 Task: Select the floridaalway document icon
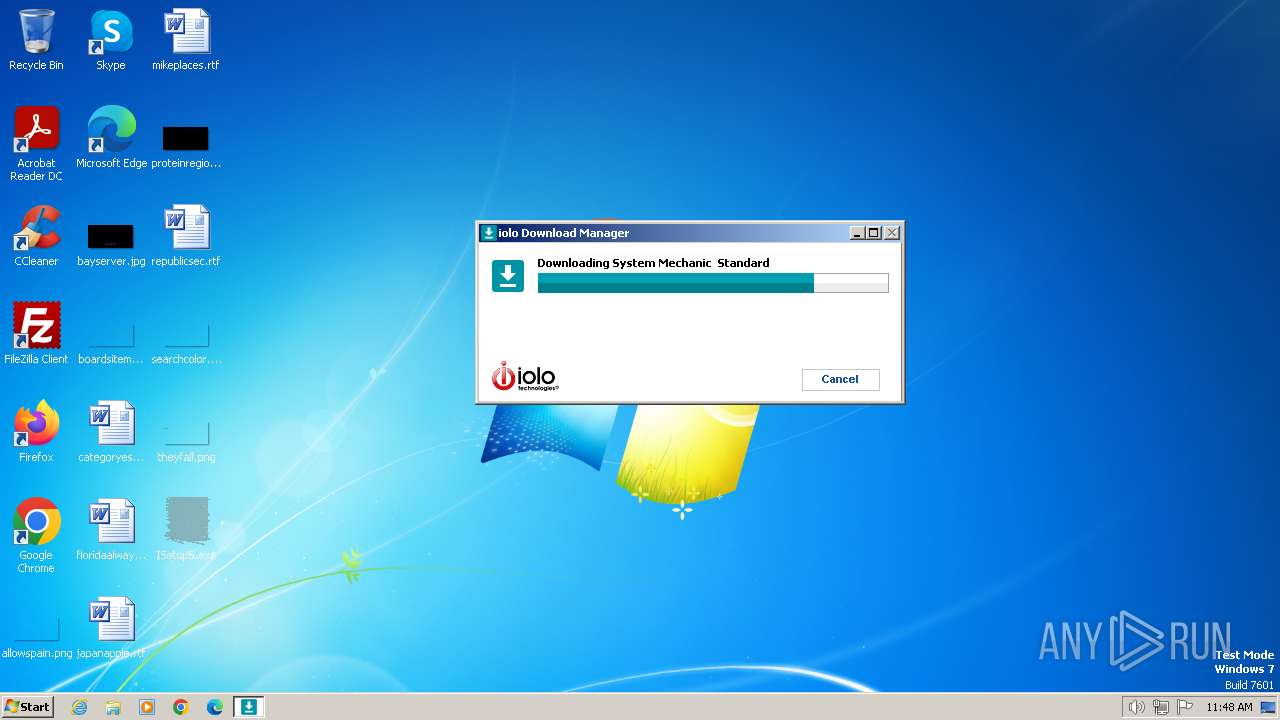pos(111,530)
